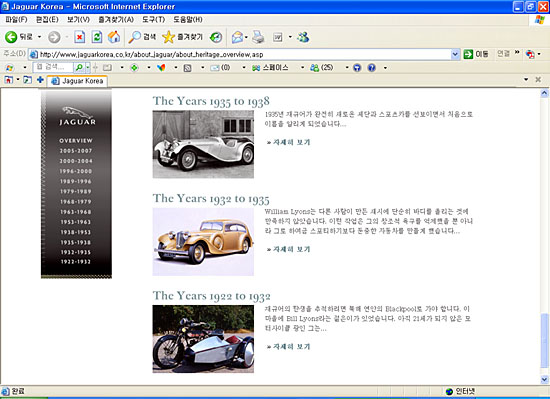Open the 파일(F) menu
This screenshot has height=399, width=550.
pyautogui.click(x=16, y=20)
